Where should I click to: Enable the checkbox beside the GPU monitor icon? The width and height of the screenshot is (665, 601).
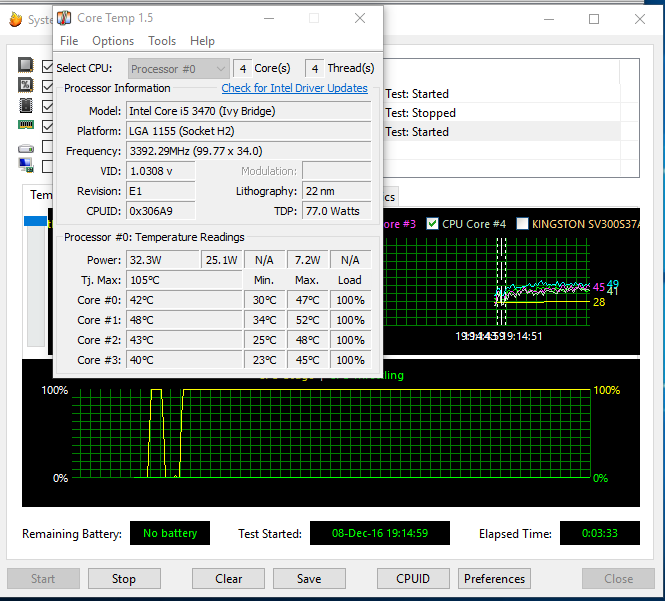point(48,166)
